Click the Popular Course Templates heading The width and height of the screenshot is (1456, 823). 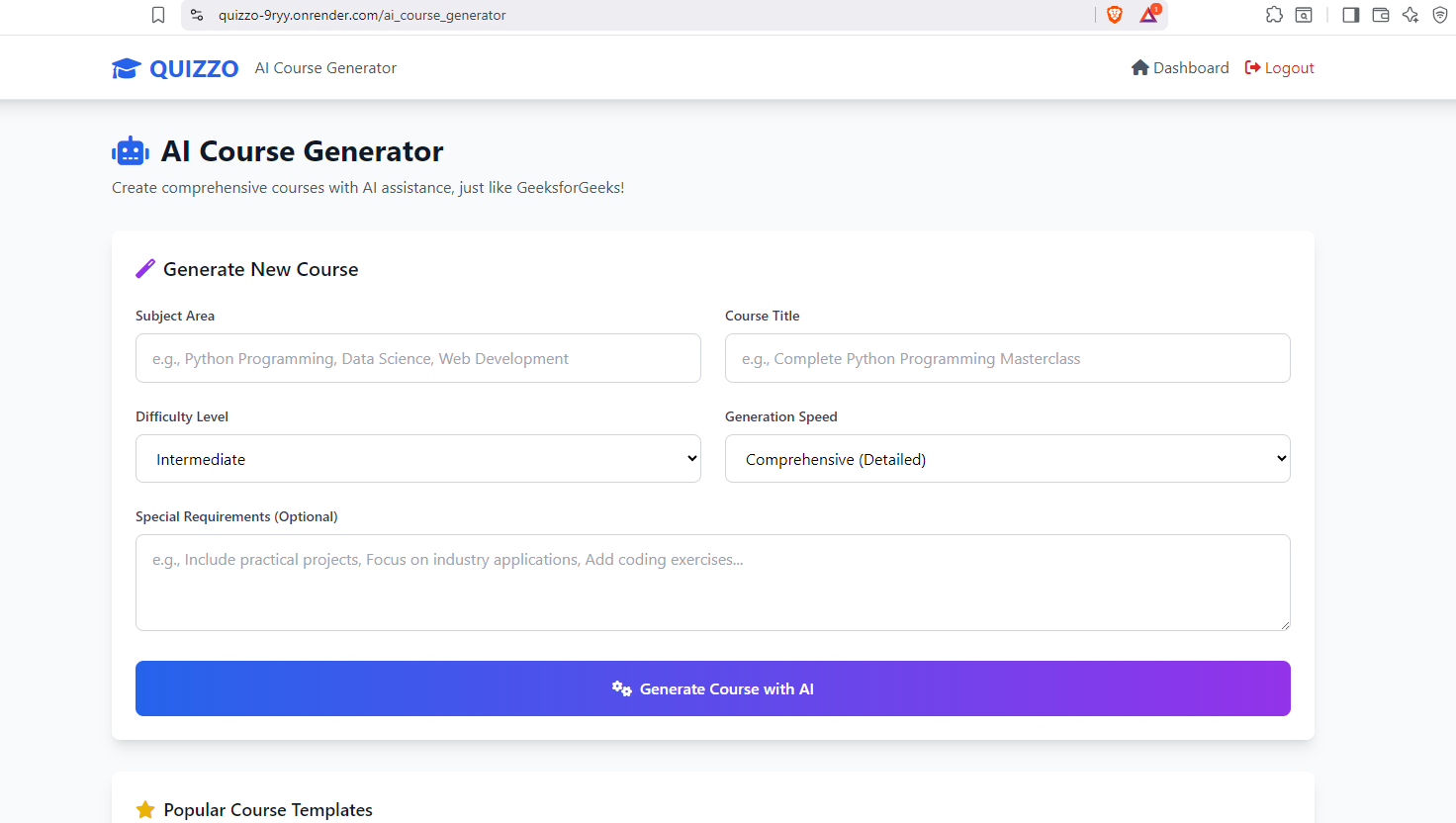pyautogui.click(x=268, y=809)
